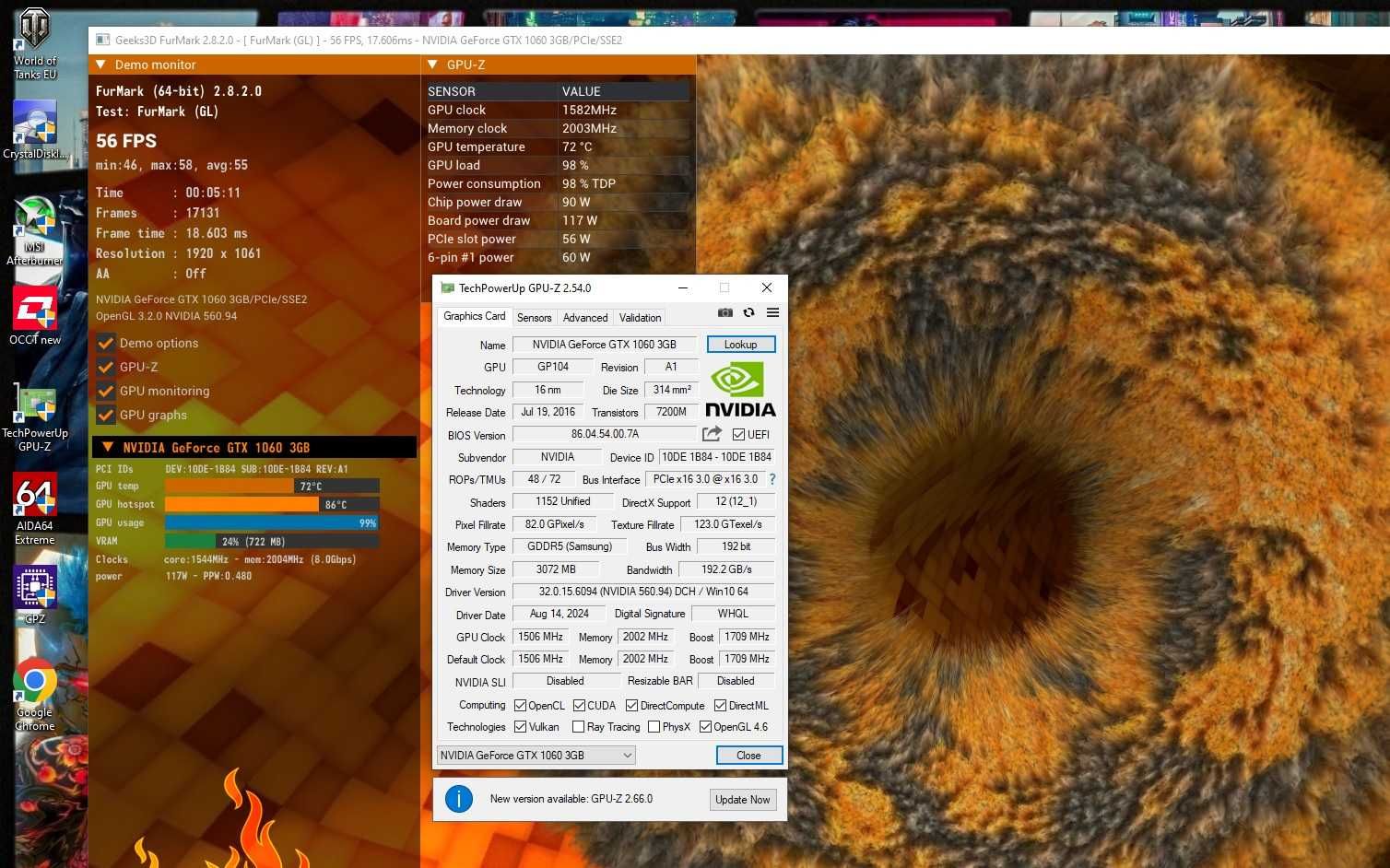The width and height of the screenshot is (1390, 868).
Task: Click GPU-Z window title icon
Action: (447, 287)
